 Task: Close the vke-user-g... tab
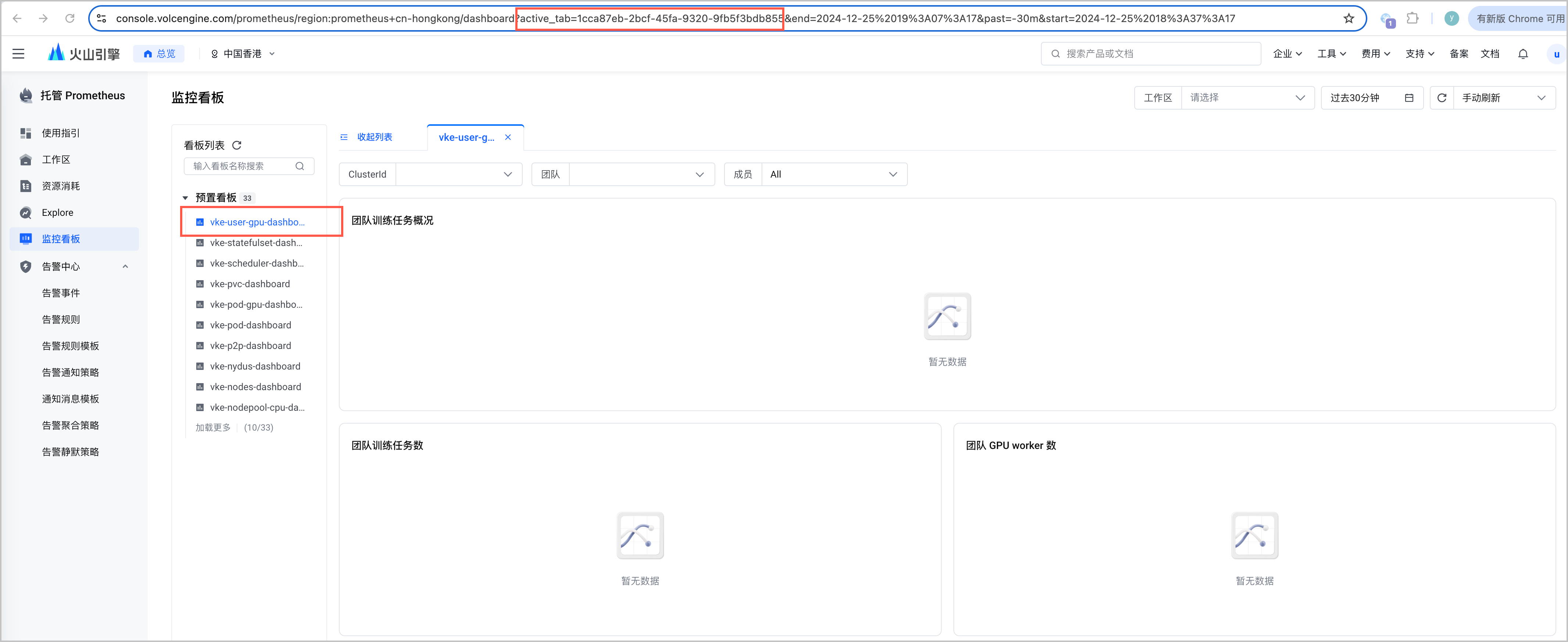[x=508, y=137]
